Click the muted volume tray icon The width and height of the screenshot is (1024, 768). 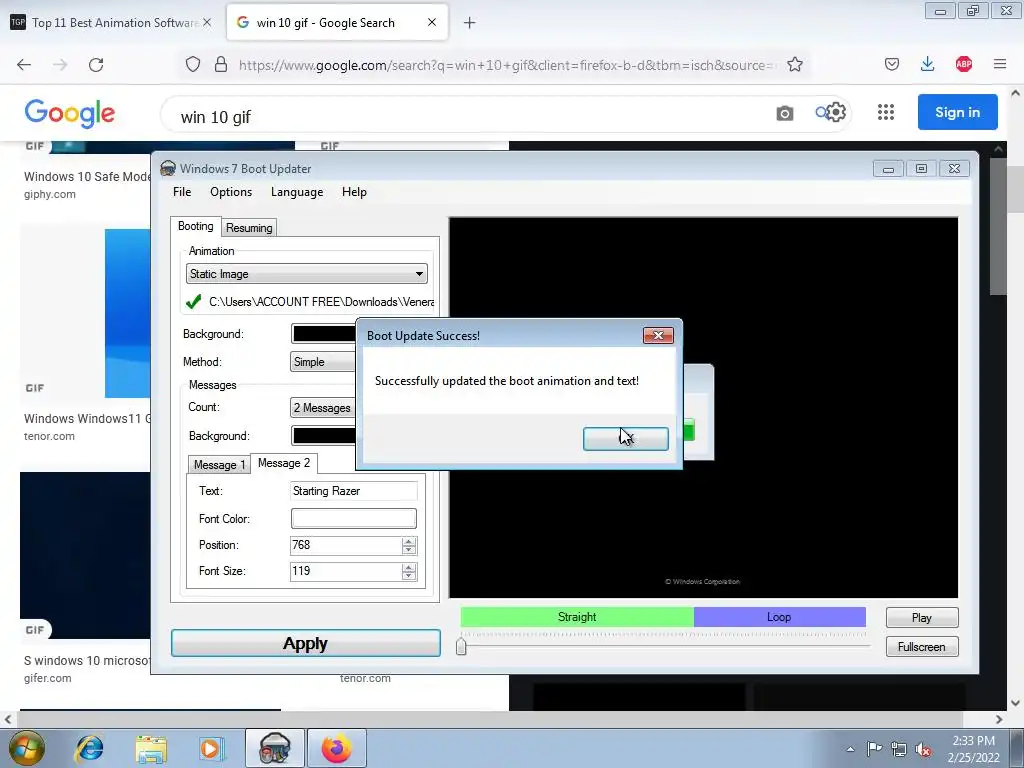[923, 750]
